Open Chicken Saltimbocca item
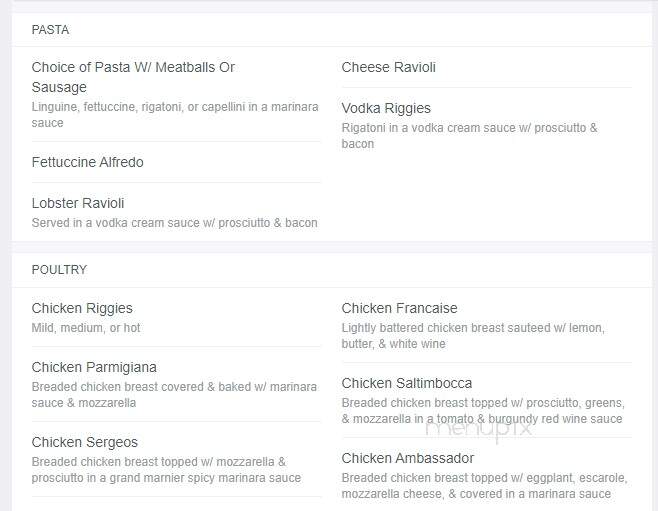 coord(407,383)
